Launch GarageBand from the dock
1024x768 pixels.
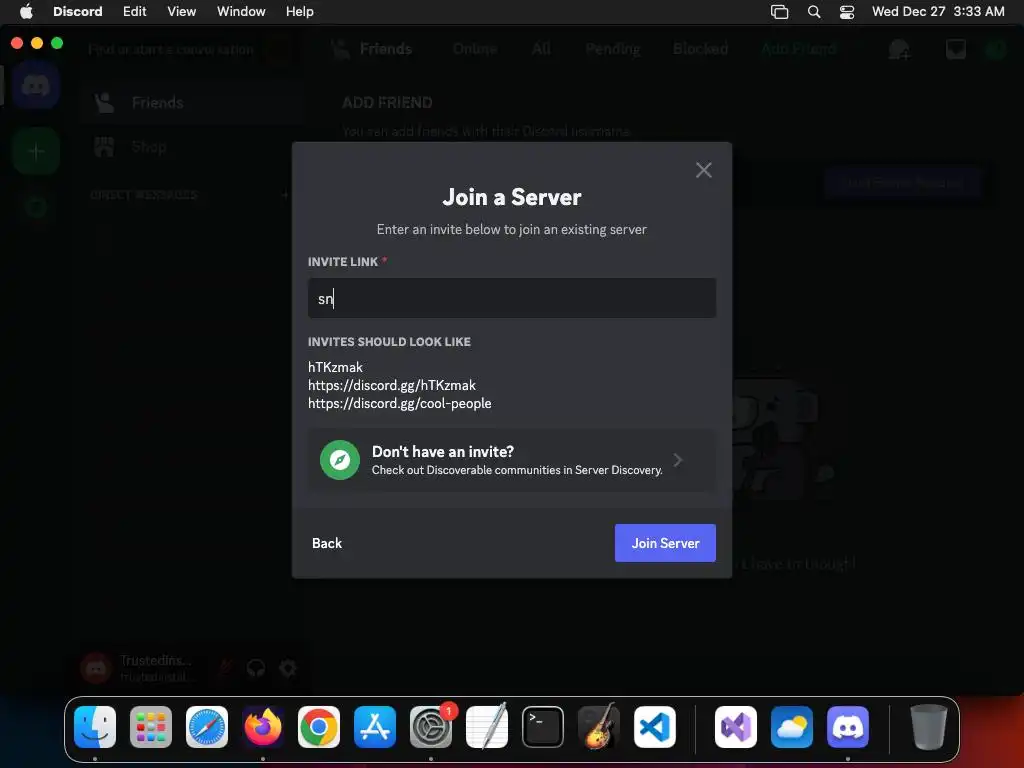[x=599, y=727]
